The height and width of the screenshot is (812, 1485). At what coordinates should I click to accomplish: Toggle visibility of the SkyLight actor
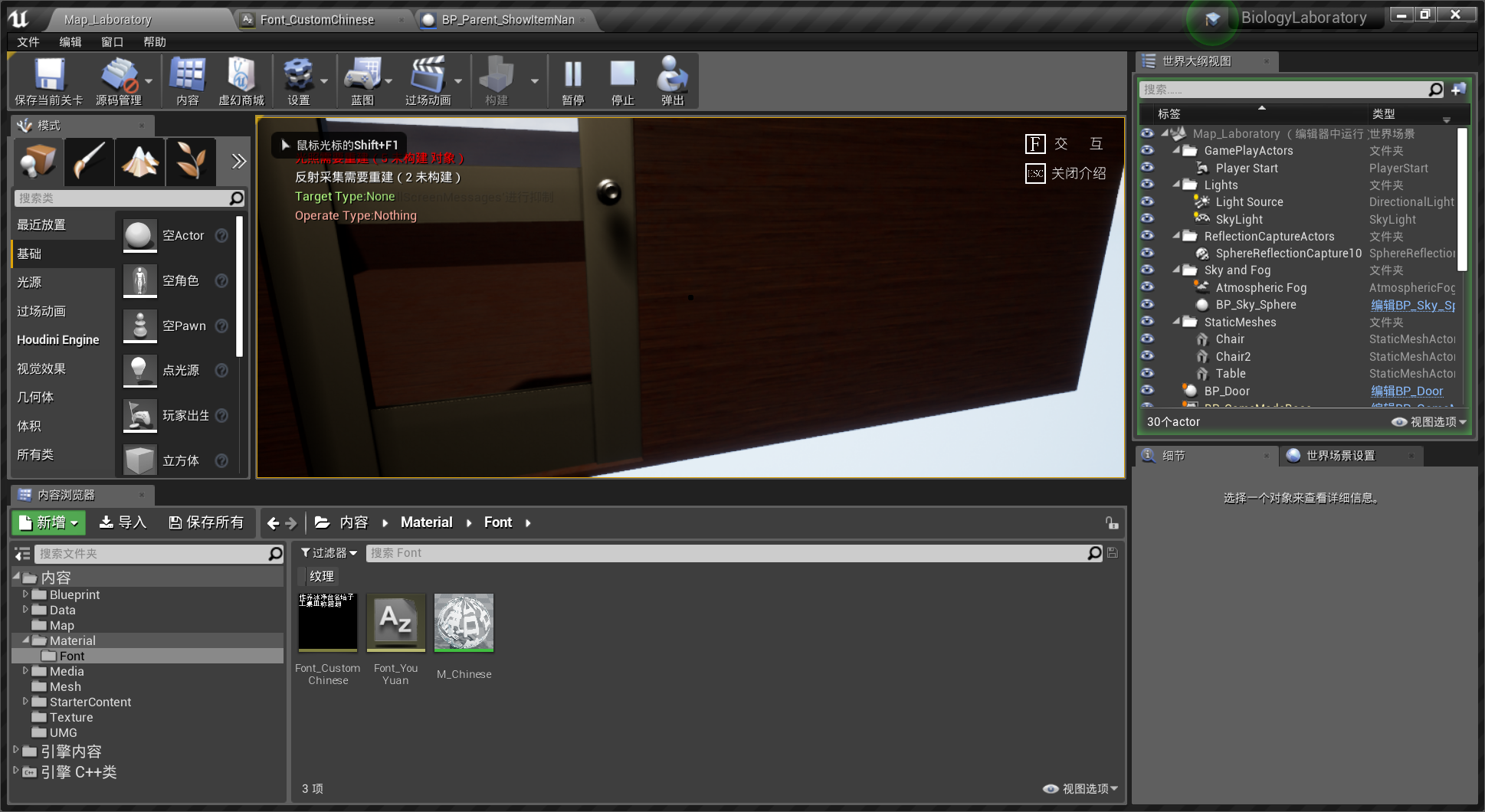click(x=1147, y=219)
